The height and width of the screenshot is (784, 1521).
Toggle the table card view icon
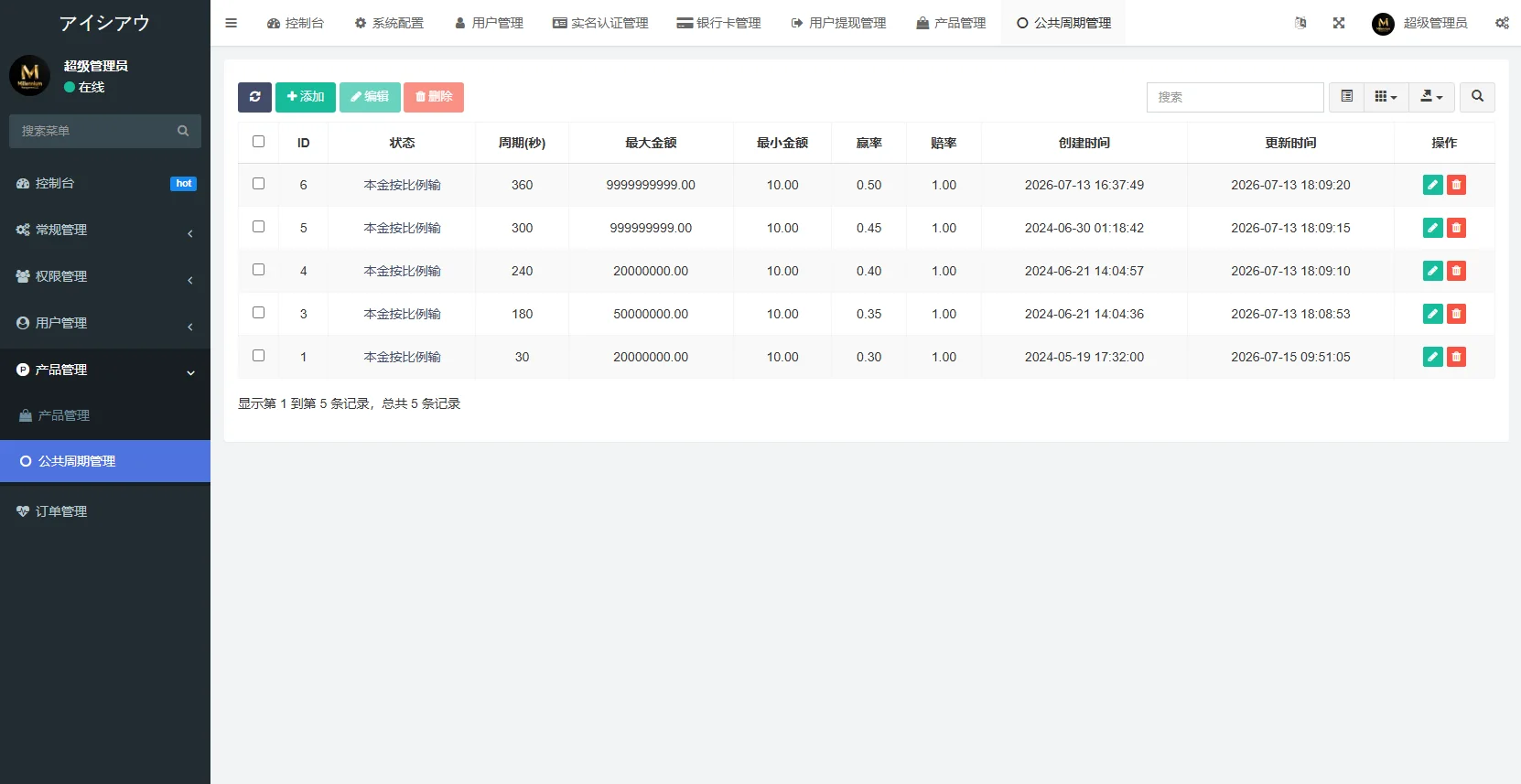(x=1346, y=97)
